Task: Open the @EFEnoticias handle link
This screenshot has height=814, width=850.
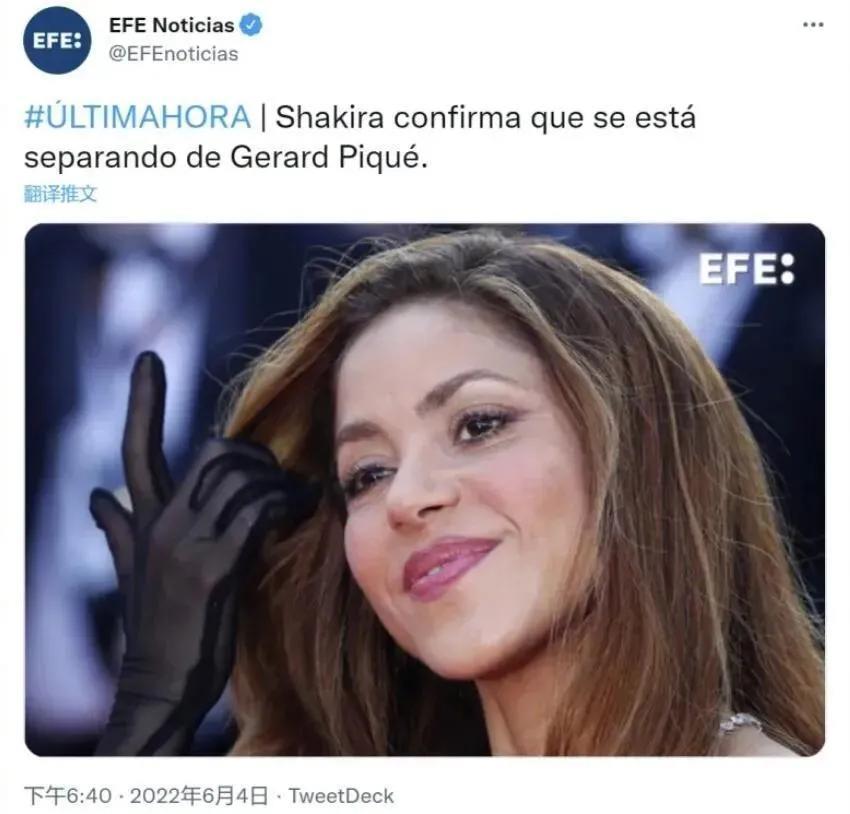Action: coord(173,54)
